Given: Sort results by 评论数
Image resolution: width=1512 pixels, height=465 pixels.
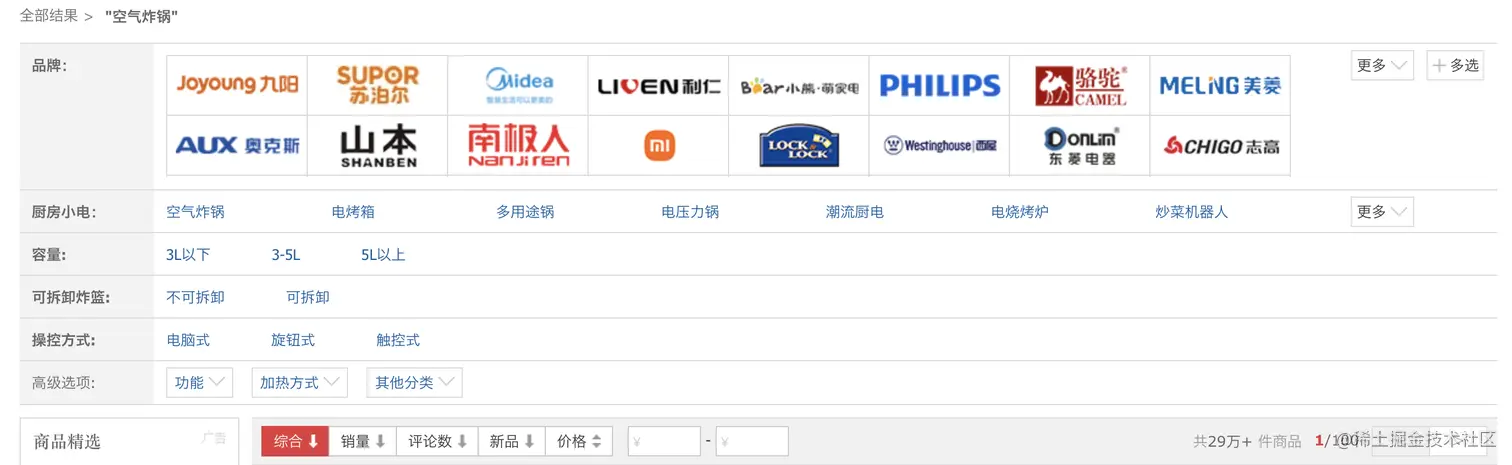Looking at the screenshot, I should (x=438, y=441).
